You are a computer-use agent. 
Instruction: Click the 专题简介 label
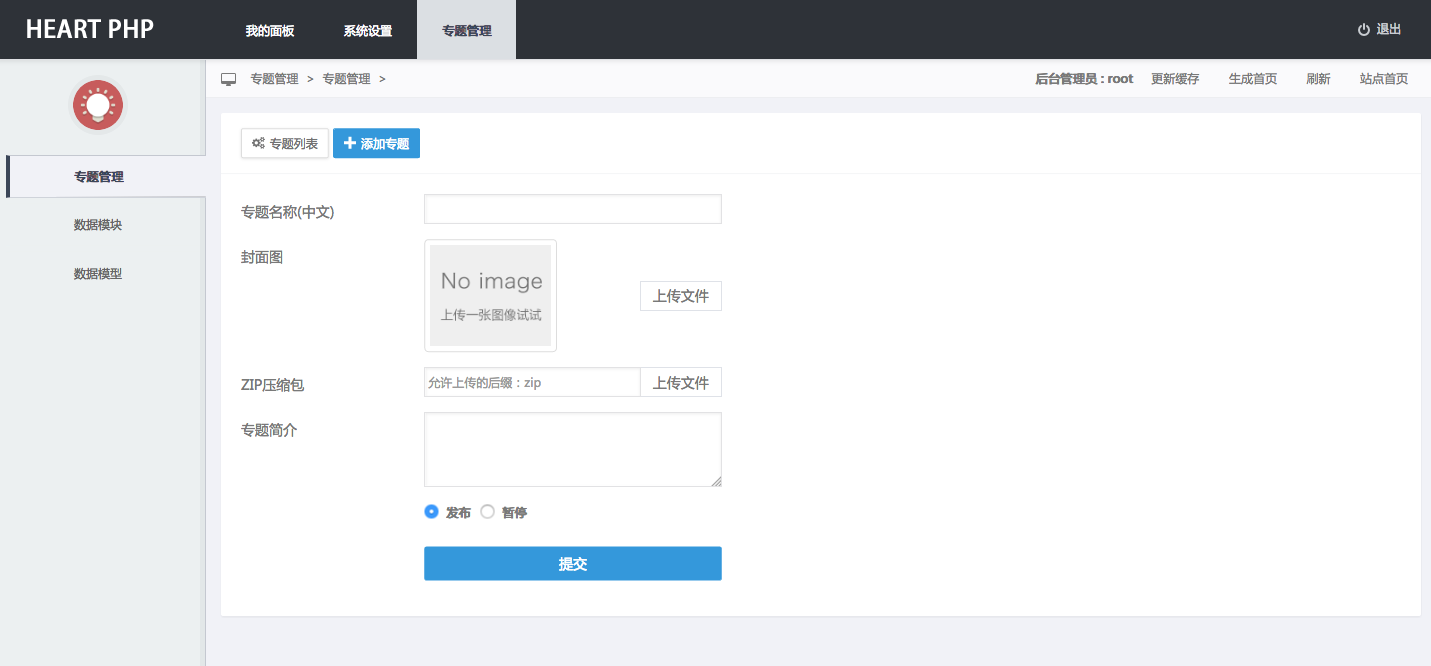pos(269,430)
